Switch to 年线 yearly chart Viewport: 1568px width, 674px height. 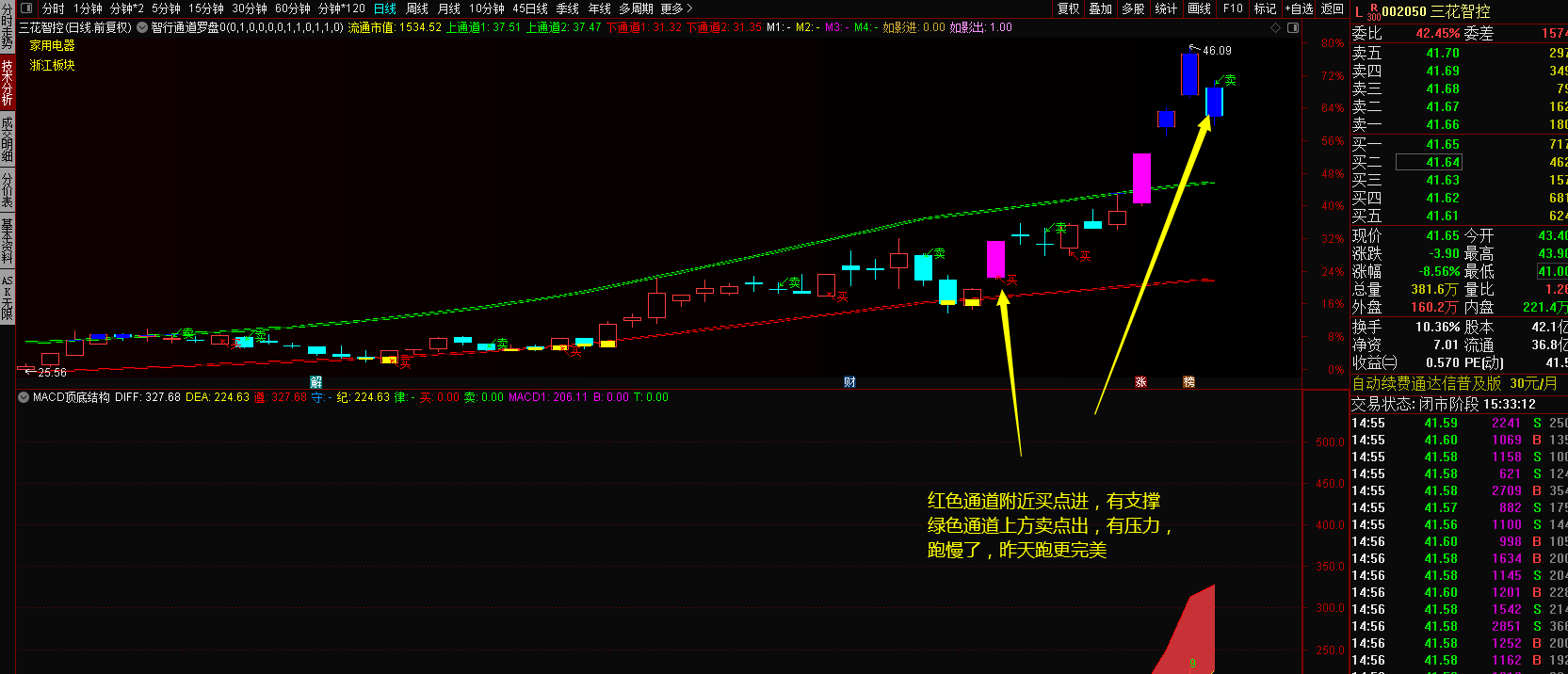point(600,8)
